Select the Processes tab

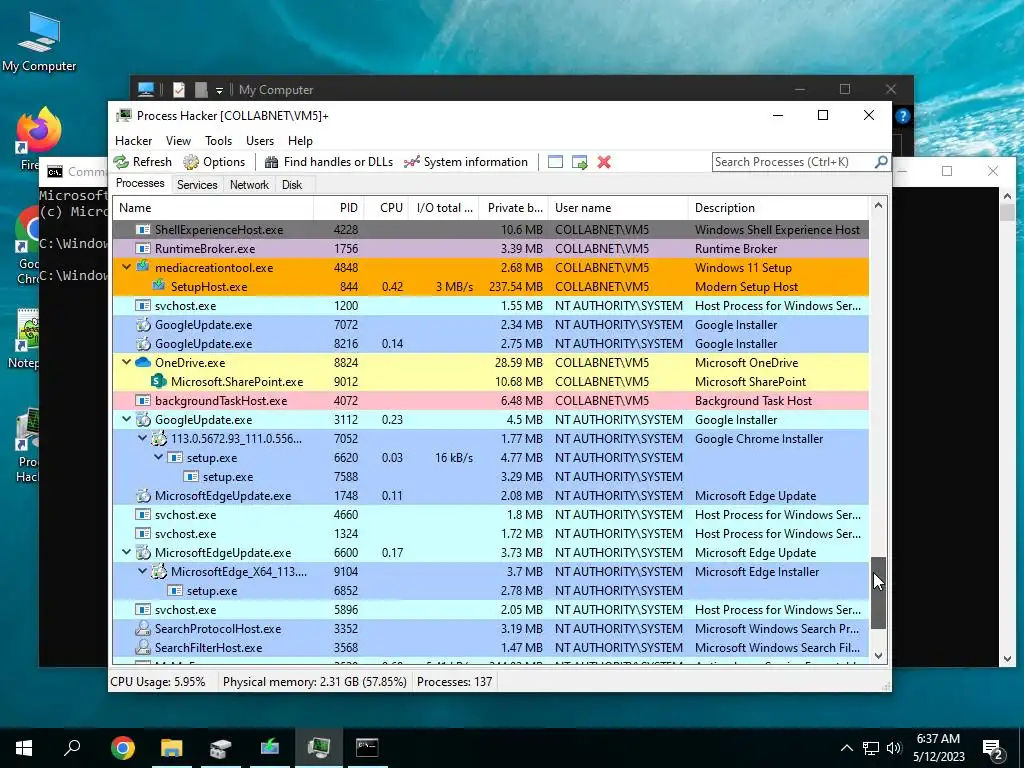point(140,184)
